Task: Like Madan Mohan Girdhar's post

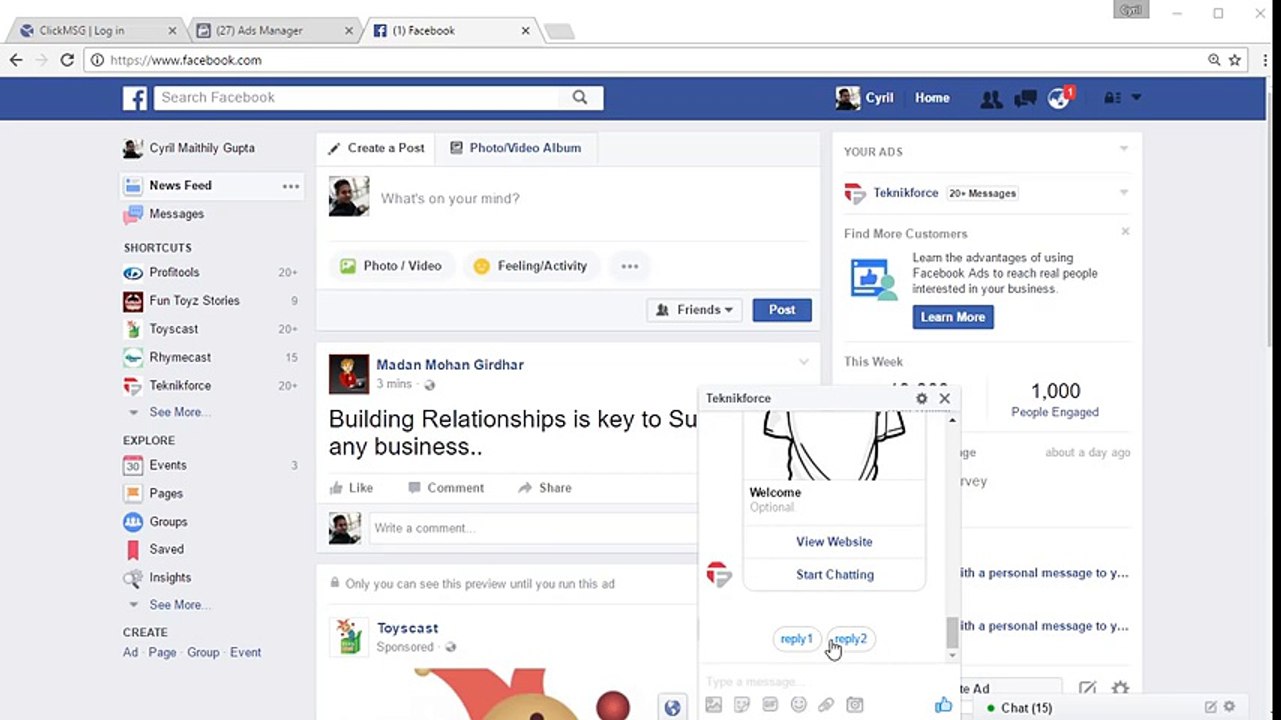Action: click(350, 488)
